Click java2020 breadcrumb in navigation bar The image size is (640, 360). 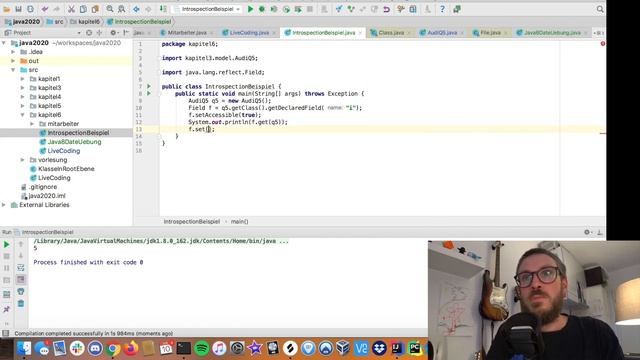pos(23,22)
